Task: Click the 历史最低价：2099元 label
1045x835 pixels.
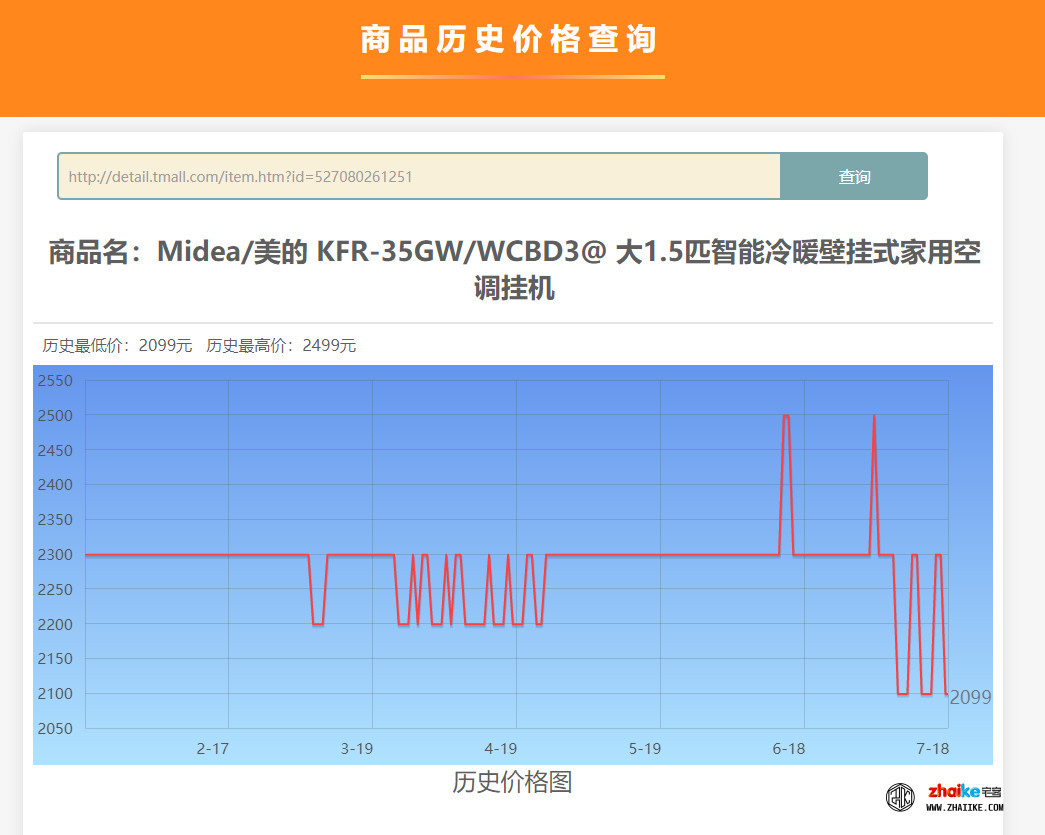Action: 117,345
